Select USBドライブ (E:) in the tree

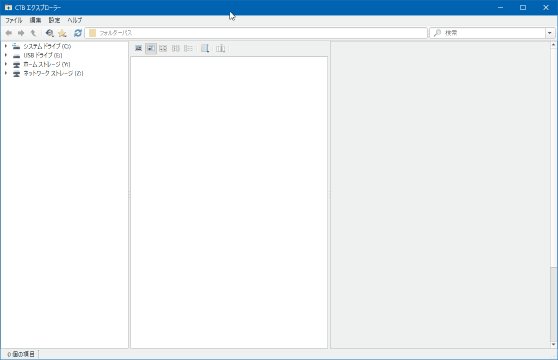point(43,55)
